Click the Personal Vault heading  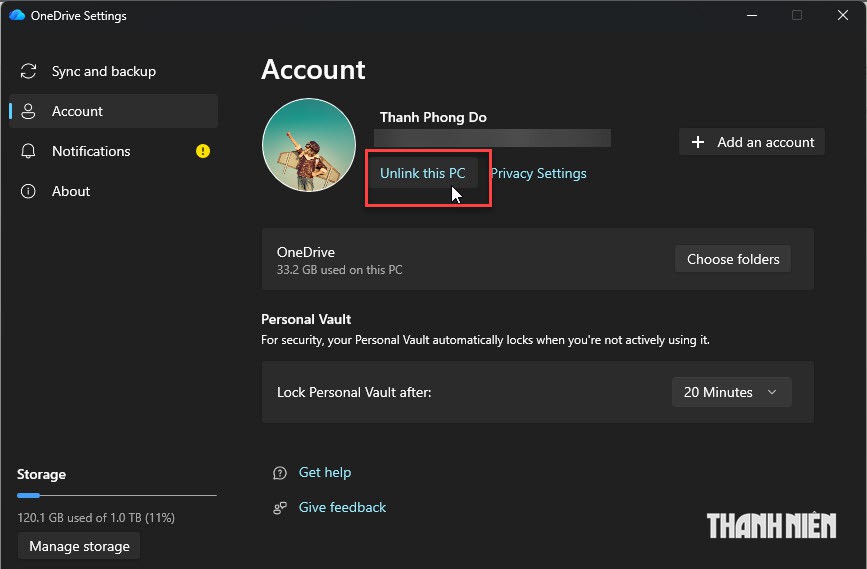(306, 319)
